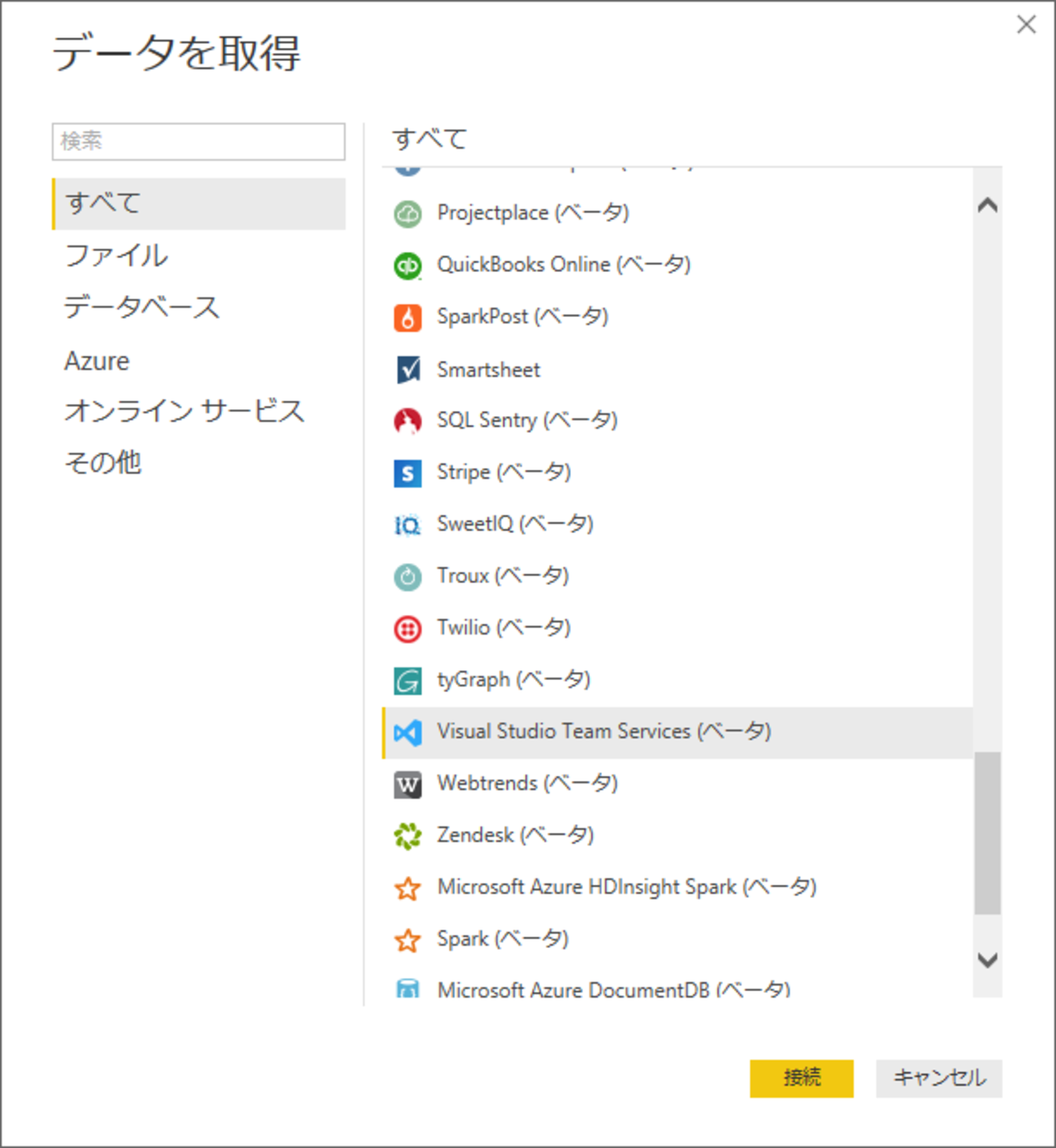Select SQL Sentry (ベータ) in the list
1056x1148 pixels.
pyautogui.click(x=677, y=421)
